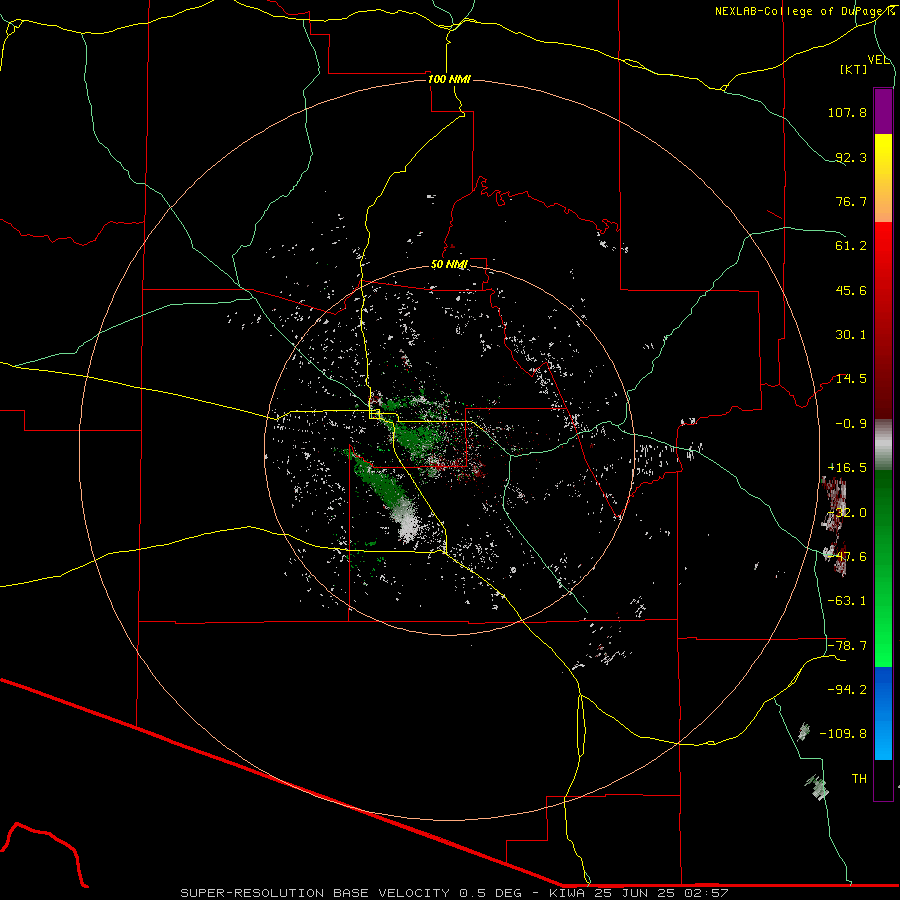
Task: Click the [KT] units label
Action: [x=854, y=69]
